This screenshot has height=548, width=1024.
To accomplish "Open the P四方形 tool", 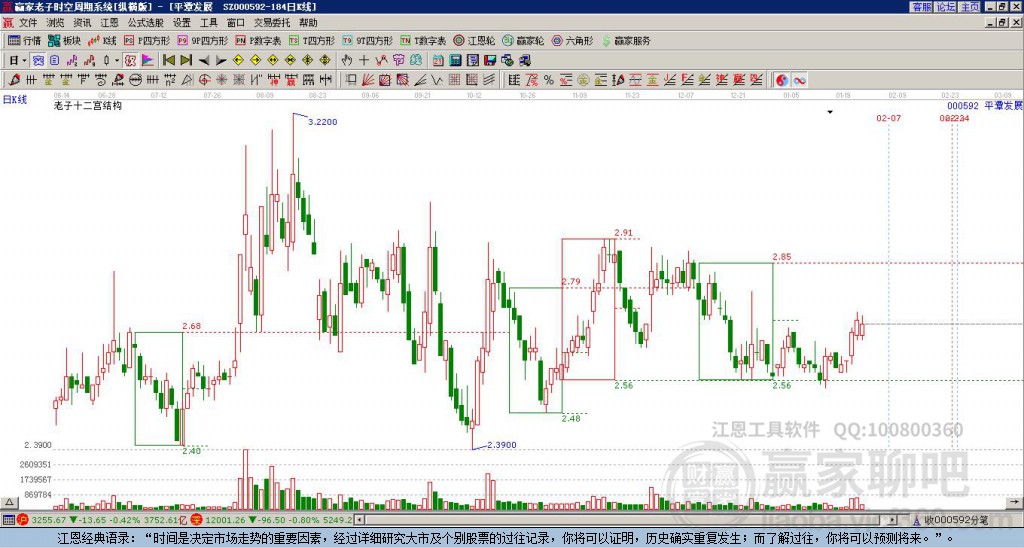I will [147, 40].
